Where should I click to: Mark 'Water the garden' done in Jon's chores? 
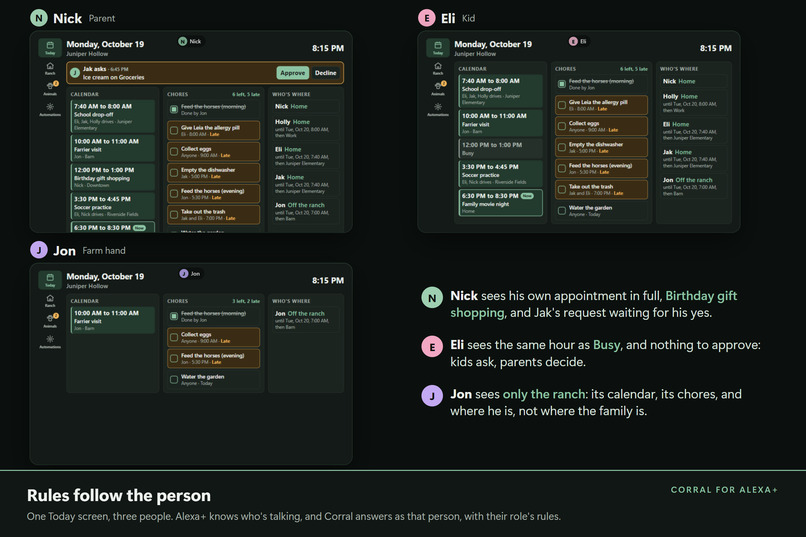[x=174, y=379]
